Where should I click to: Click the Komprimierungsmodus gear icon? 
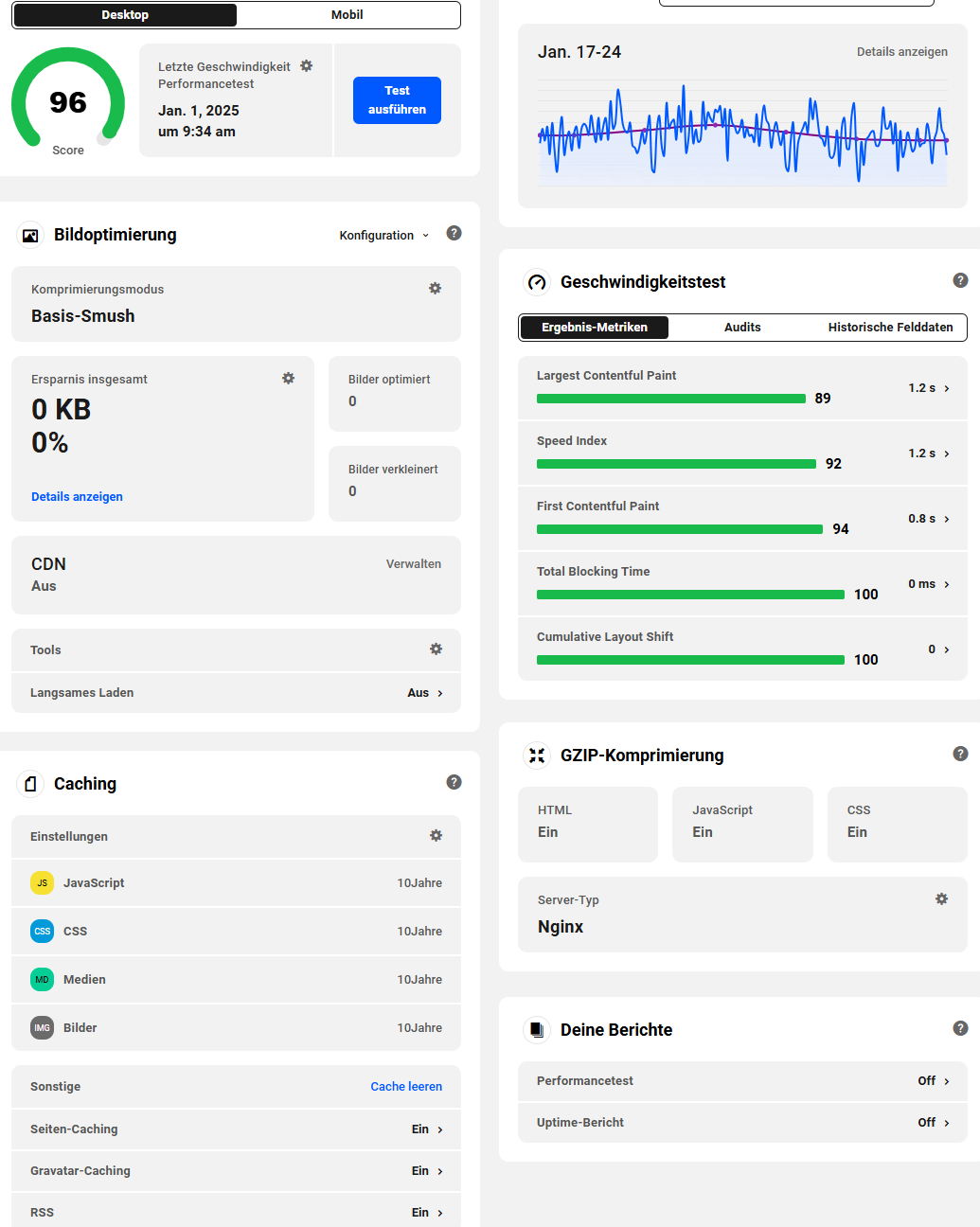coord(435,288)
